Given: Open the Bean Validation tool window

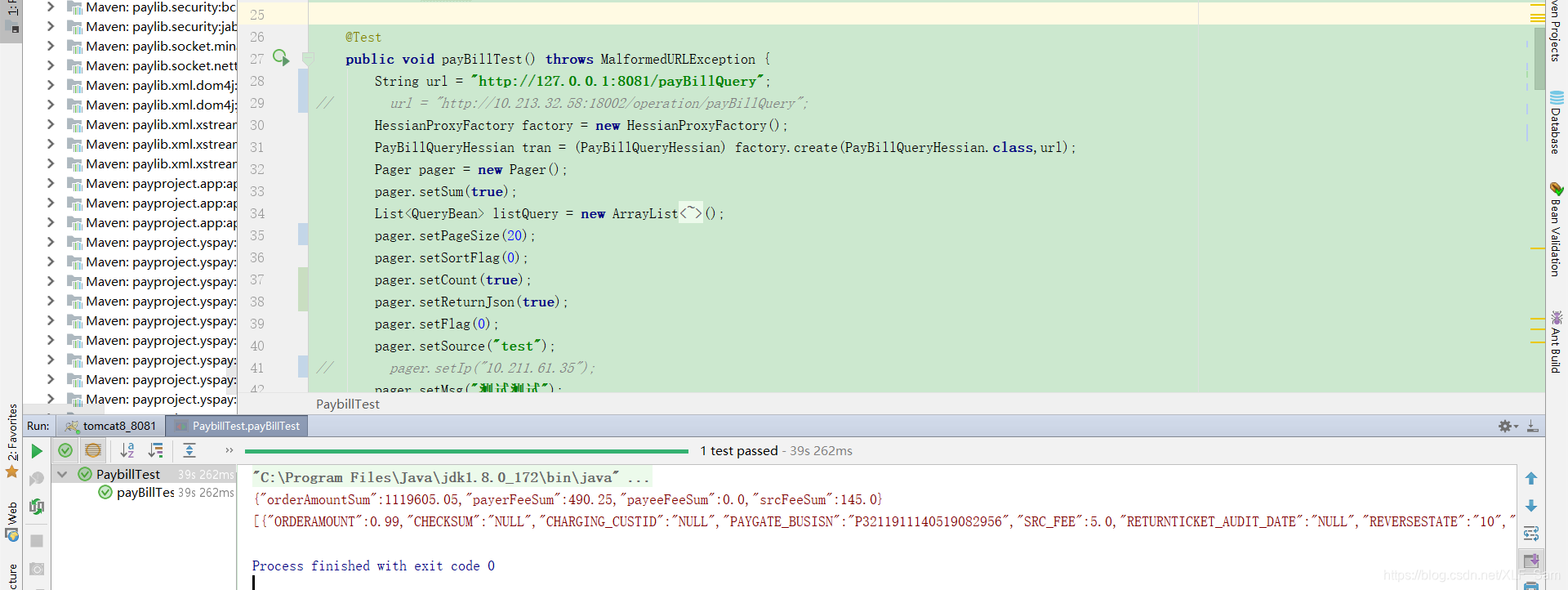Looking at the screenshot, I should pos(1557,230).
